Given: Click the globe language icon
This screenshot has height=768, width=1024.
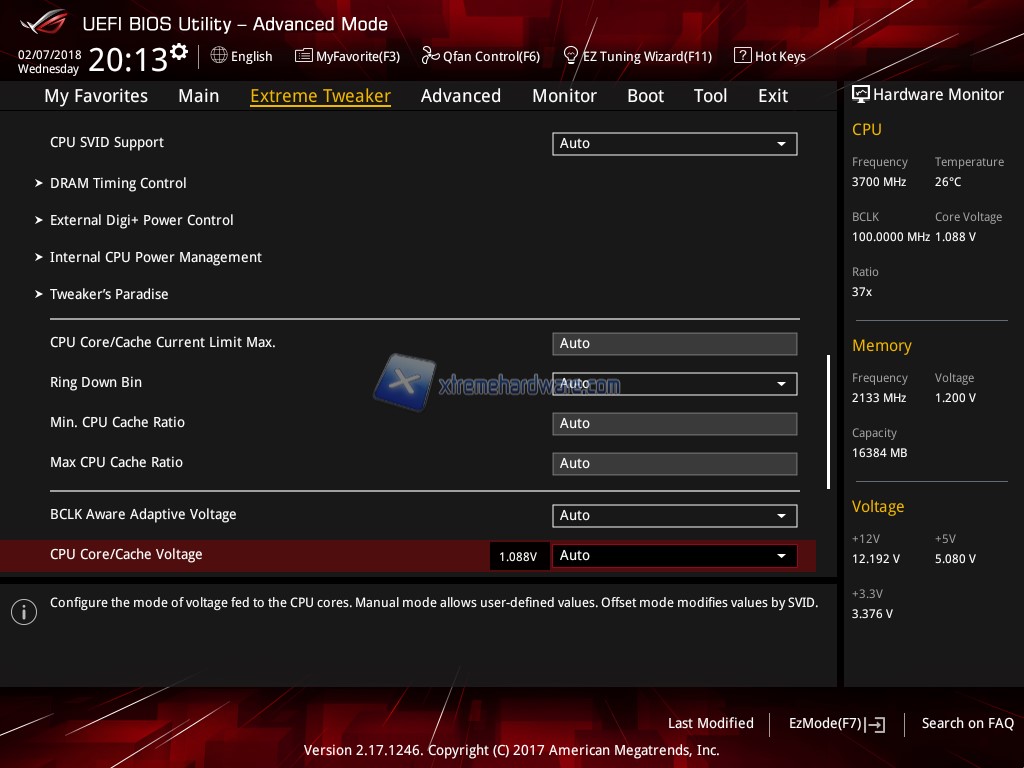Looking at the screenshot, I should coord(219,56).
